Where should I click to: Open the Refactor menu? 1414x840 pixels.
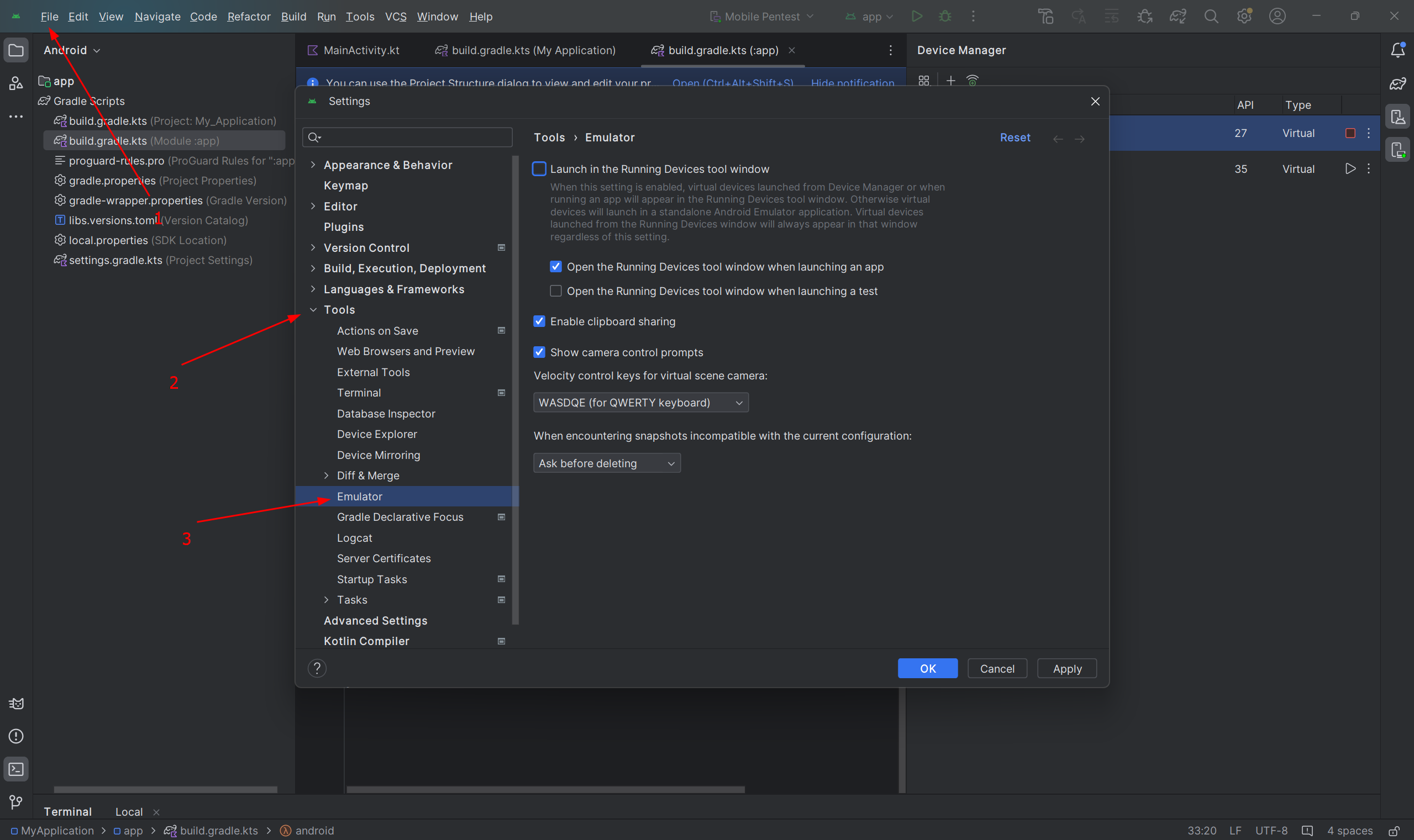tap(249, 17)
